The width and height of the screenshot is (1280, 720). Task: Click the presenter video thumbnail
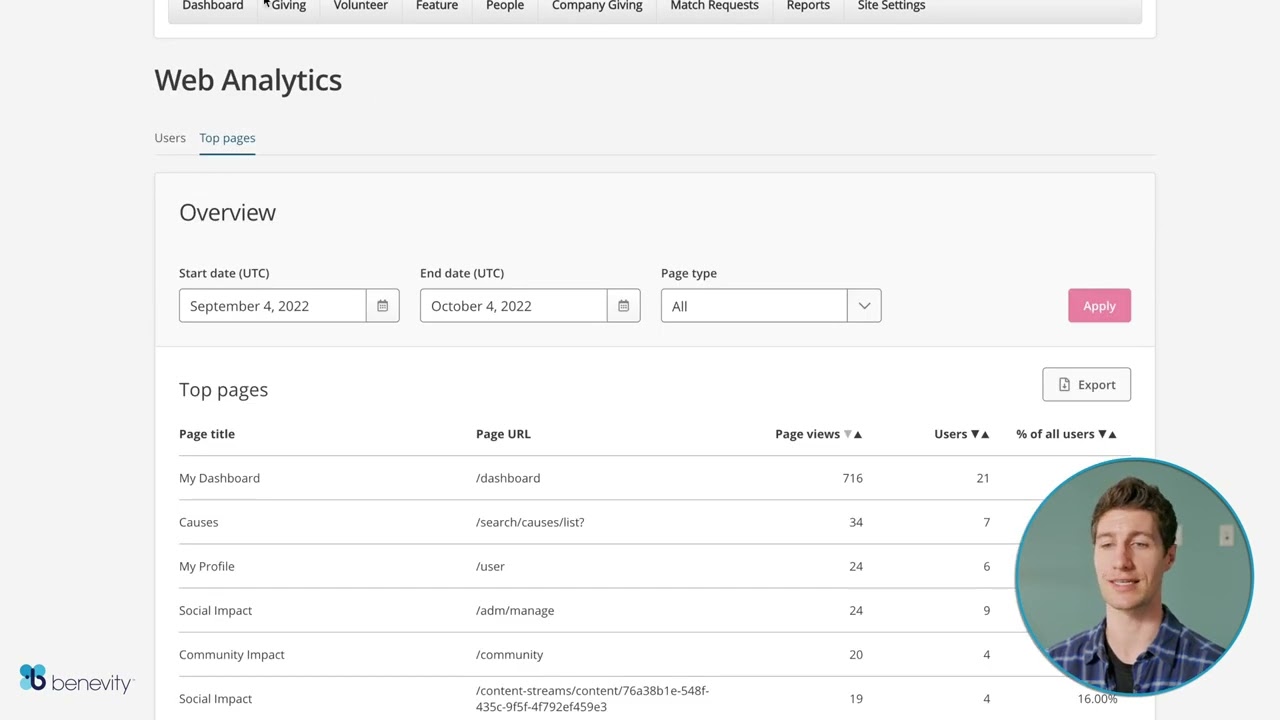[1134, 577]
